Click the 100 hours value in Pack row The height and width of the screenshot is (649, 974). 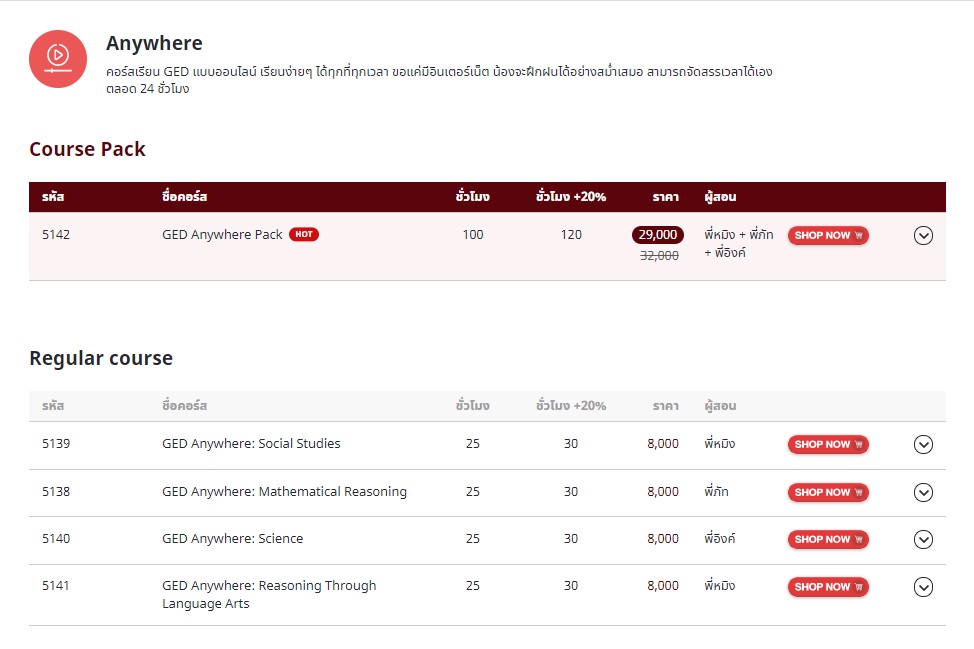coord(473,235)
